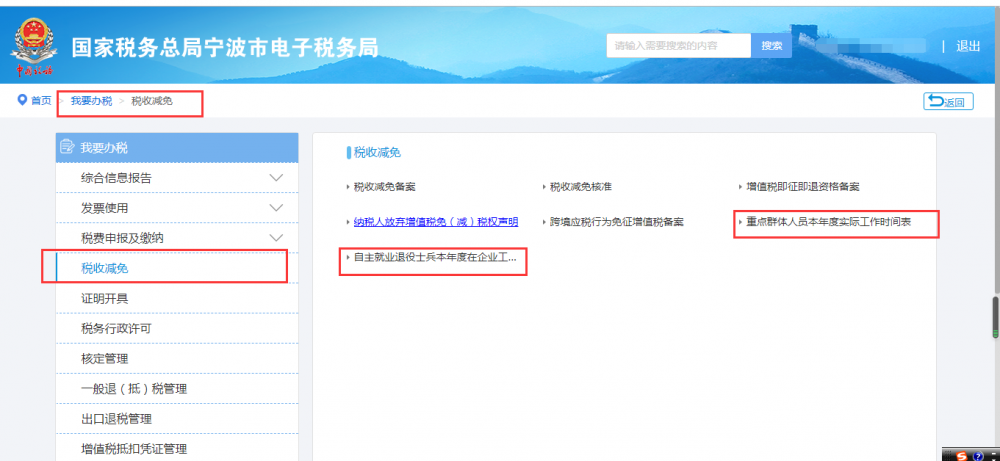Open 证明开具 in the sidebar menu
This screenshot has height=461, width=1000.
coord(104,298)
